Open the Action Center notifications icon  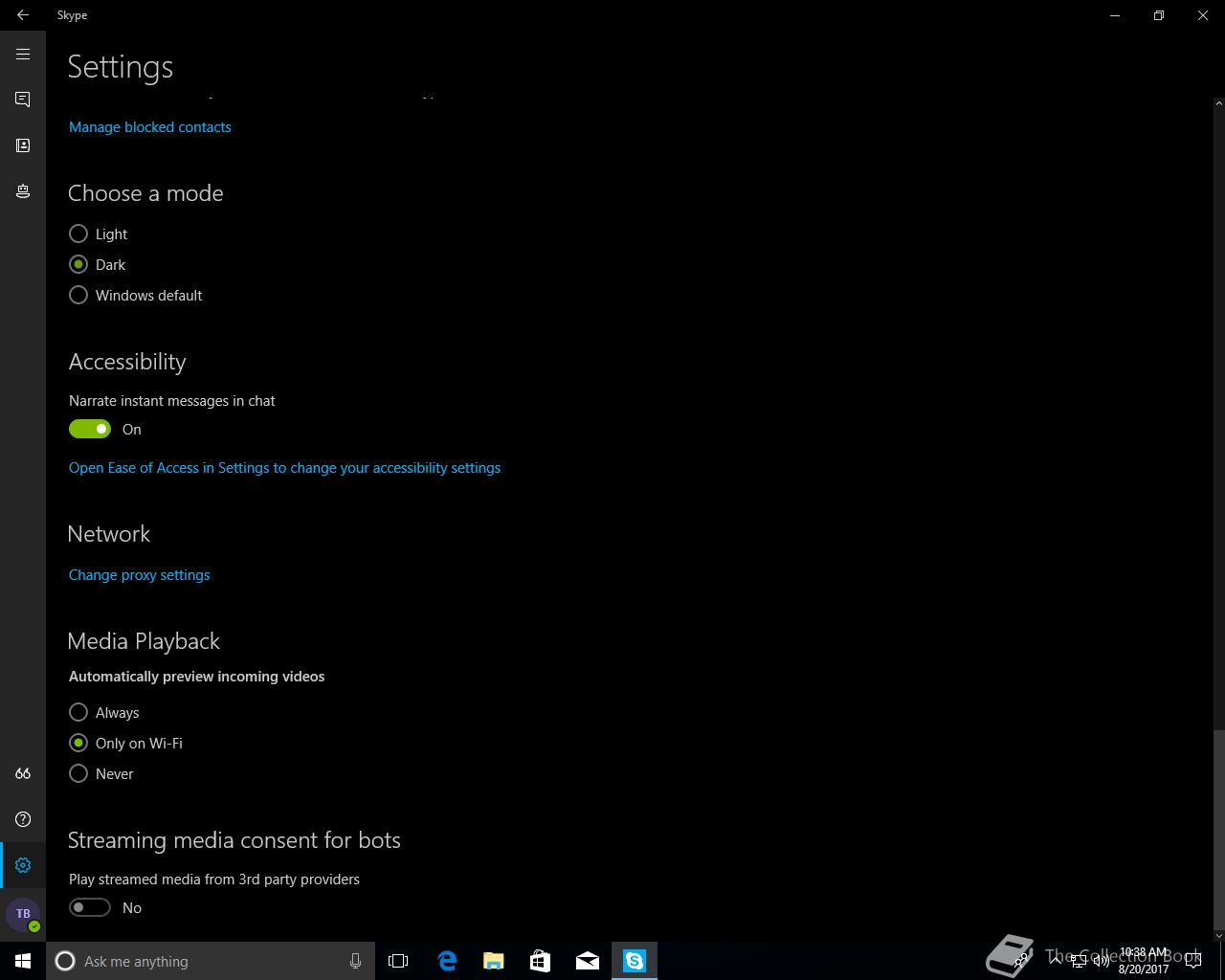pyautogui.click(x=1193, y=961)
